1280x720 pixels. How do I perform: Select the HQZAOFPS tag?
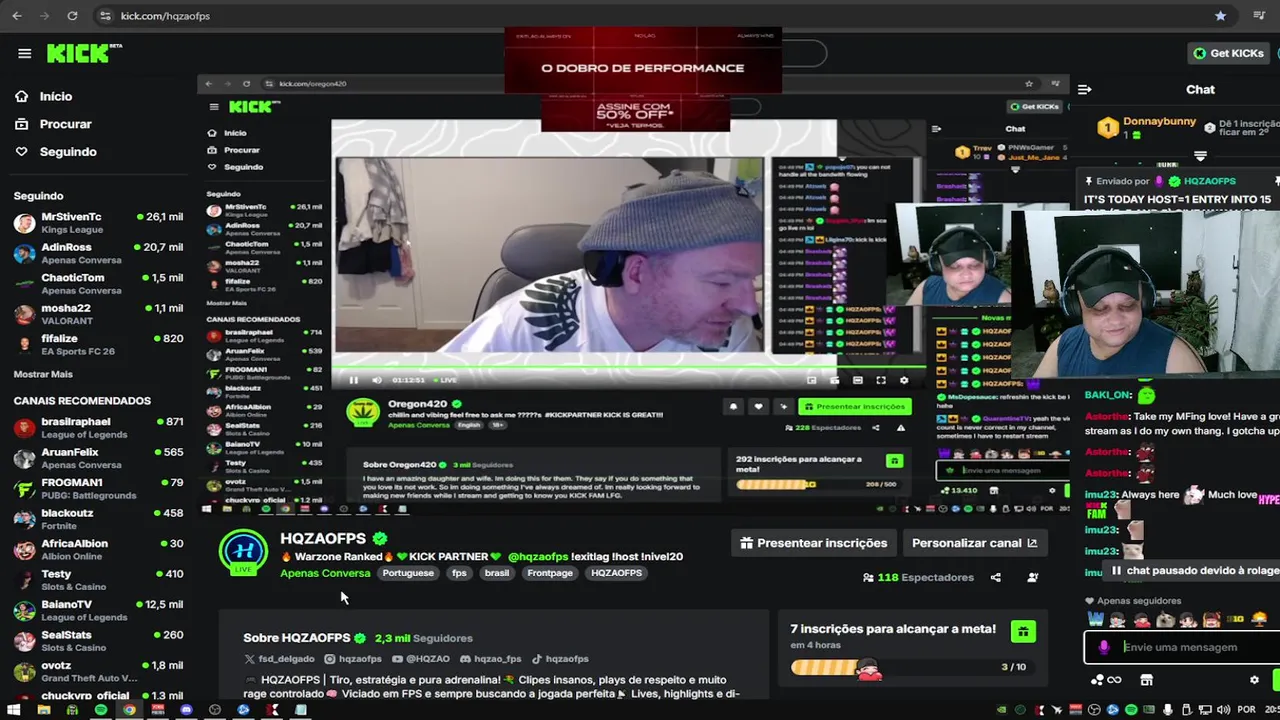tap(616, 573)
